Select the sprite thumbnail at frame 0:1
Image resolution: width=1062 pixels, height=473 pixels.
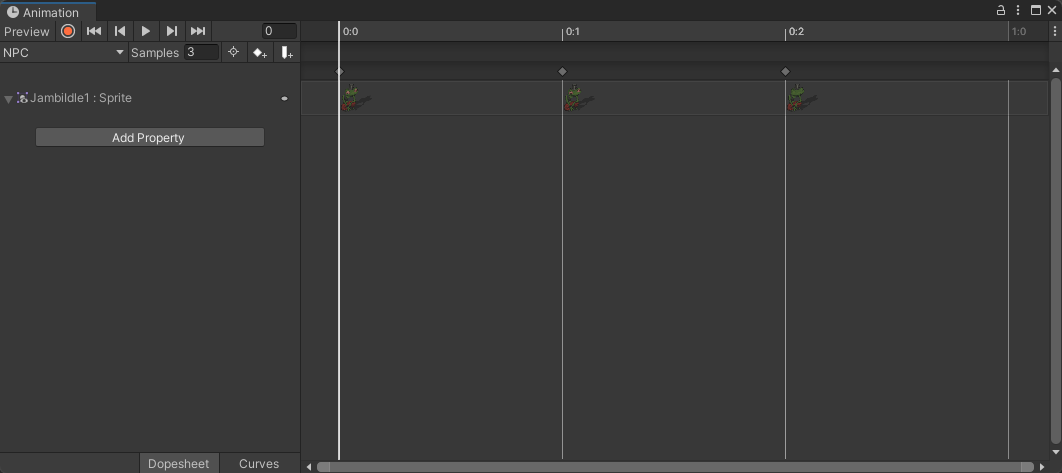[578, 98]
